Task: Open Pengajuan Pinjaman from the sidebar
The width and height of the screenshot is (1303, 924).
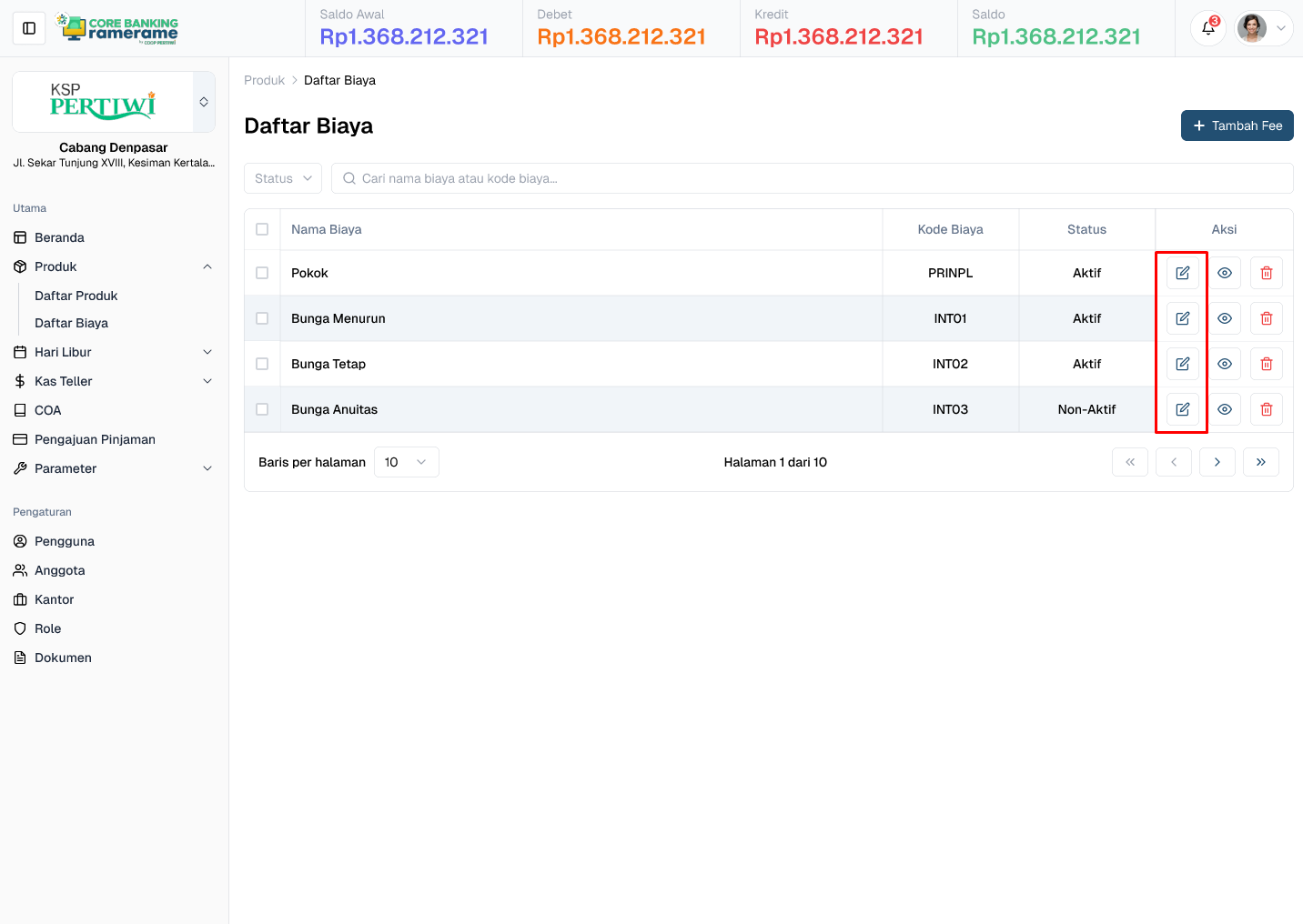Action: pos(95,439)
